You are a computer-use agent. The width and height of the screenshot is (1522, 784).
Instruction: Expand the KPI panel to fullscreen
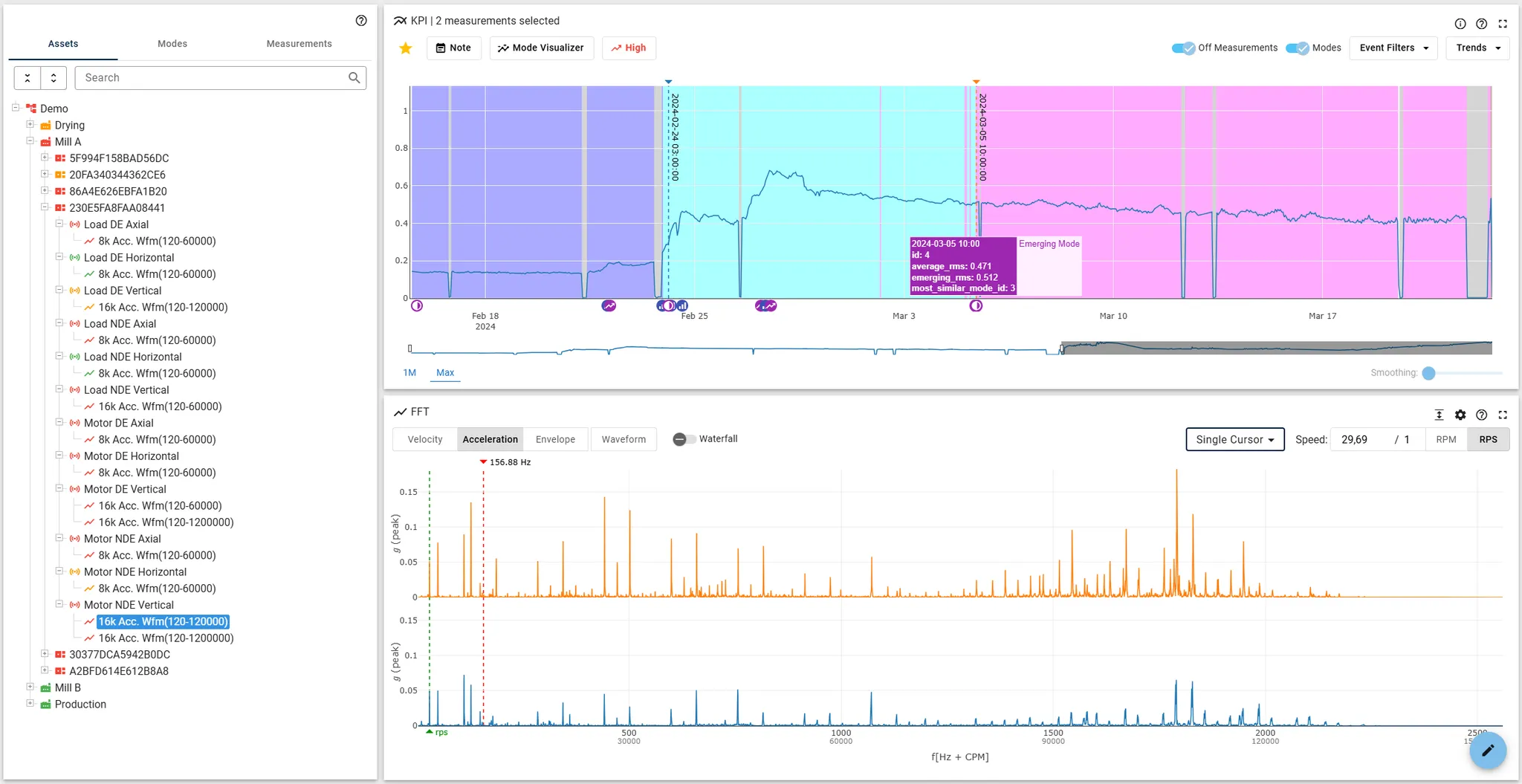(x=1503, y=24)
